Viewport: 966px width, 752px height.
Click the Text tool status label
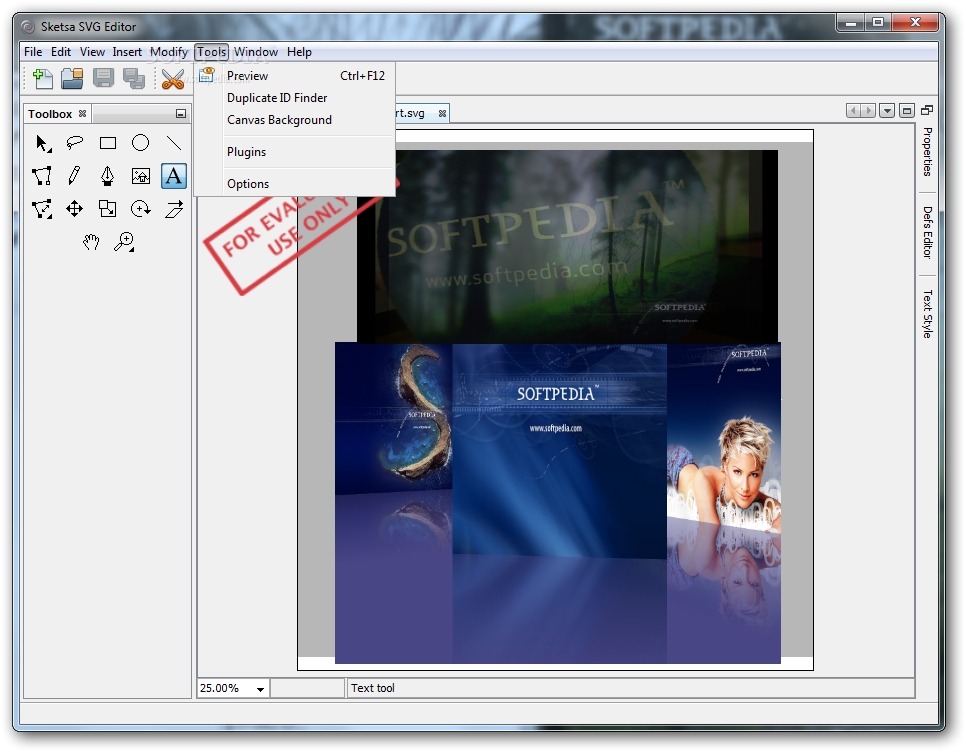point(373,689)
